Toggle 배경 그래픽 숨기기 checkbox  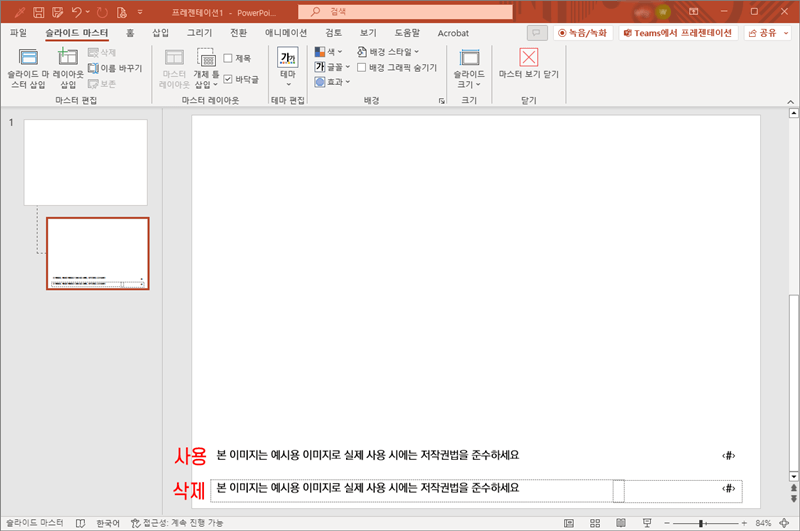[x=362, y=67]
